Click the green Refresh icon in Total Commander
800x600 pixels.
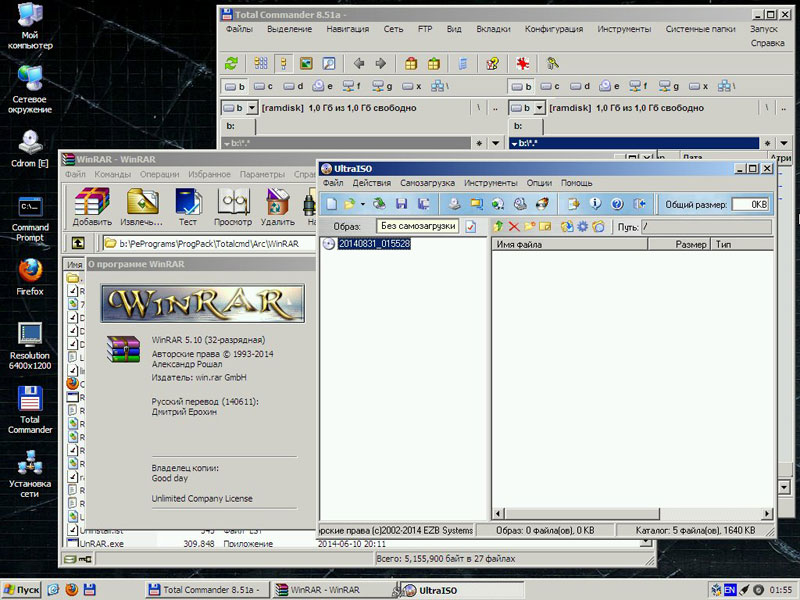tap(232, 63)
